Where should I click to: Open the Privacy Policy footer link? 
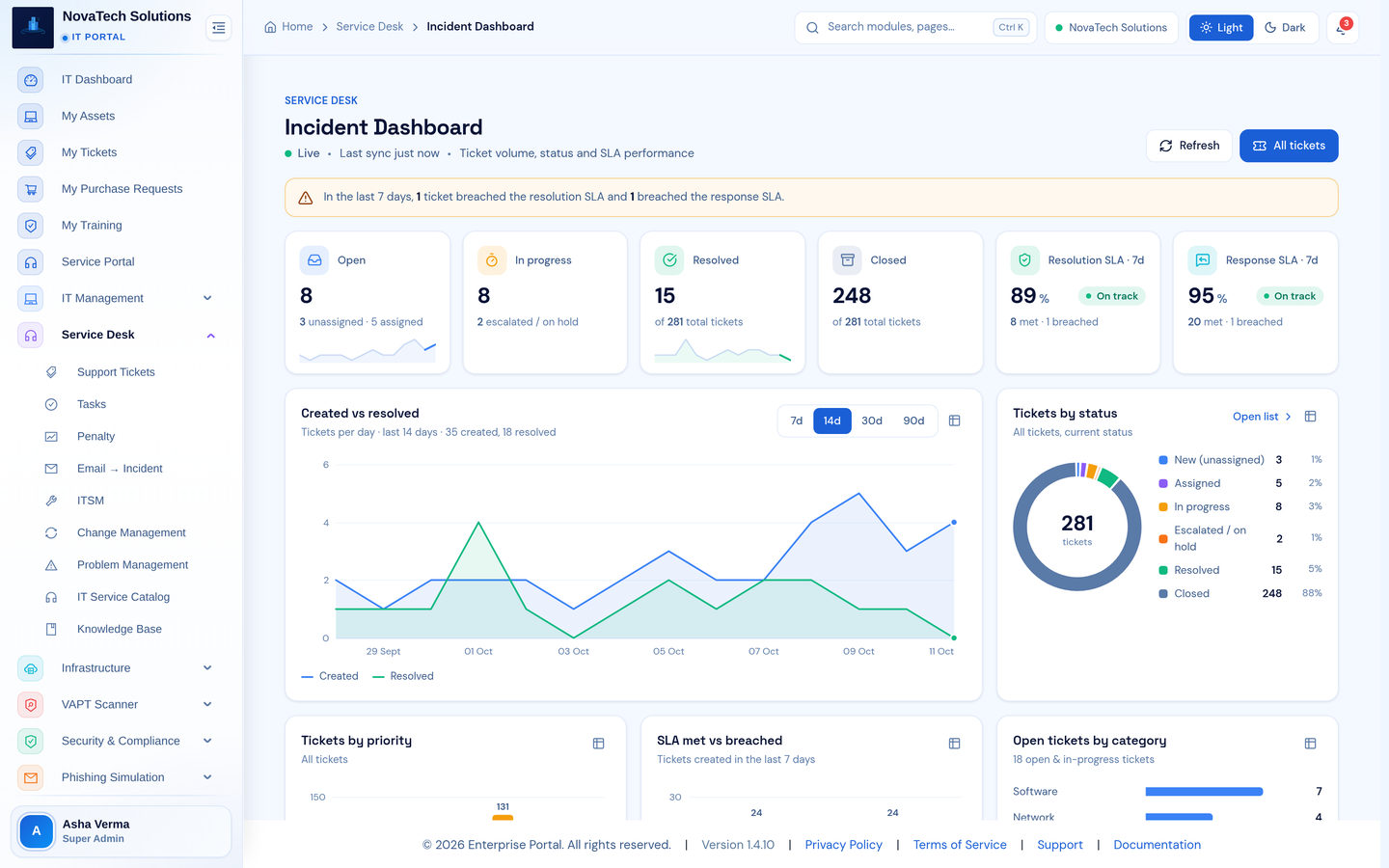844,845
